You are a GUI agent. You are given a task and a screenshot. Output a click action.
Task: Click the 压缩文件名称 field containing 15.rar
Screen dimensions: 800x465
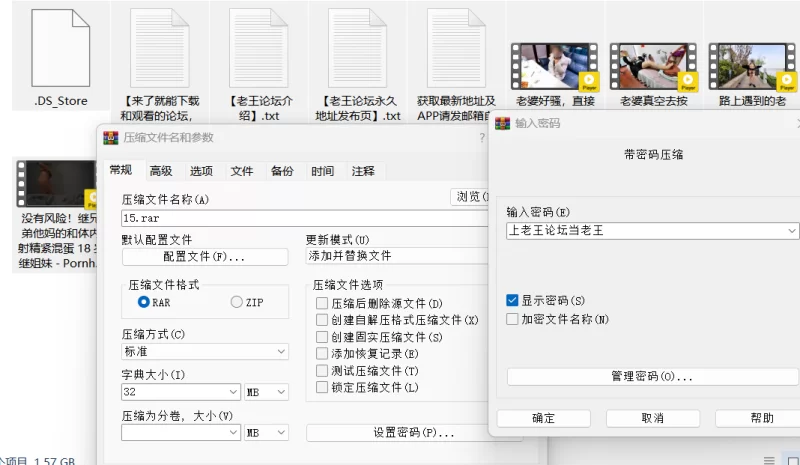point(305,218)
